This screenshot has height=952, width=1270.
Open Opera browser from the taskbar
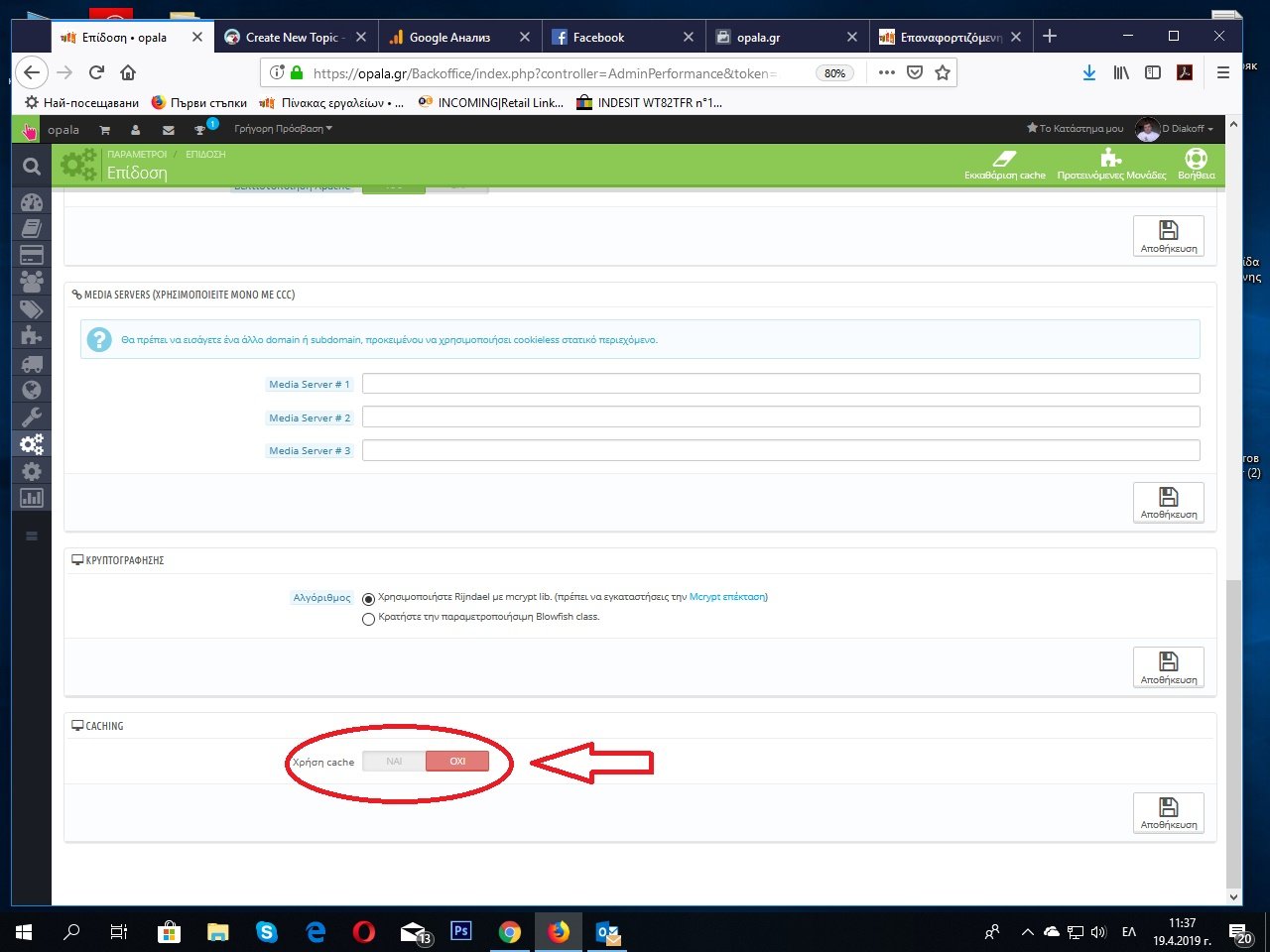(x=364, y=932)
